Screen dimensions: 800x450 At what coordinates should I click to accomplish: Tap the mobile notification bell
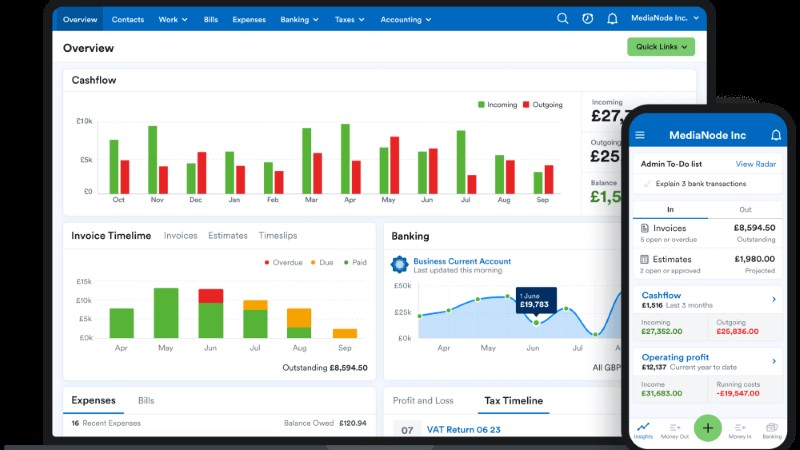[x=776, y=135]
